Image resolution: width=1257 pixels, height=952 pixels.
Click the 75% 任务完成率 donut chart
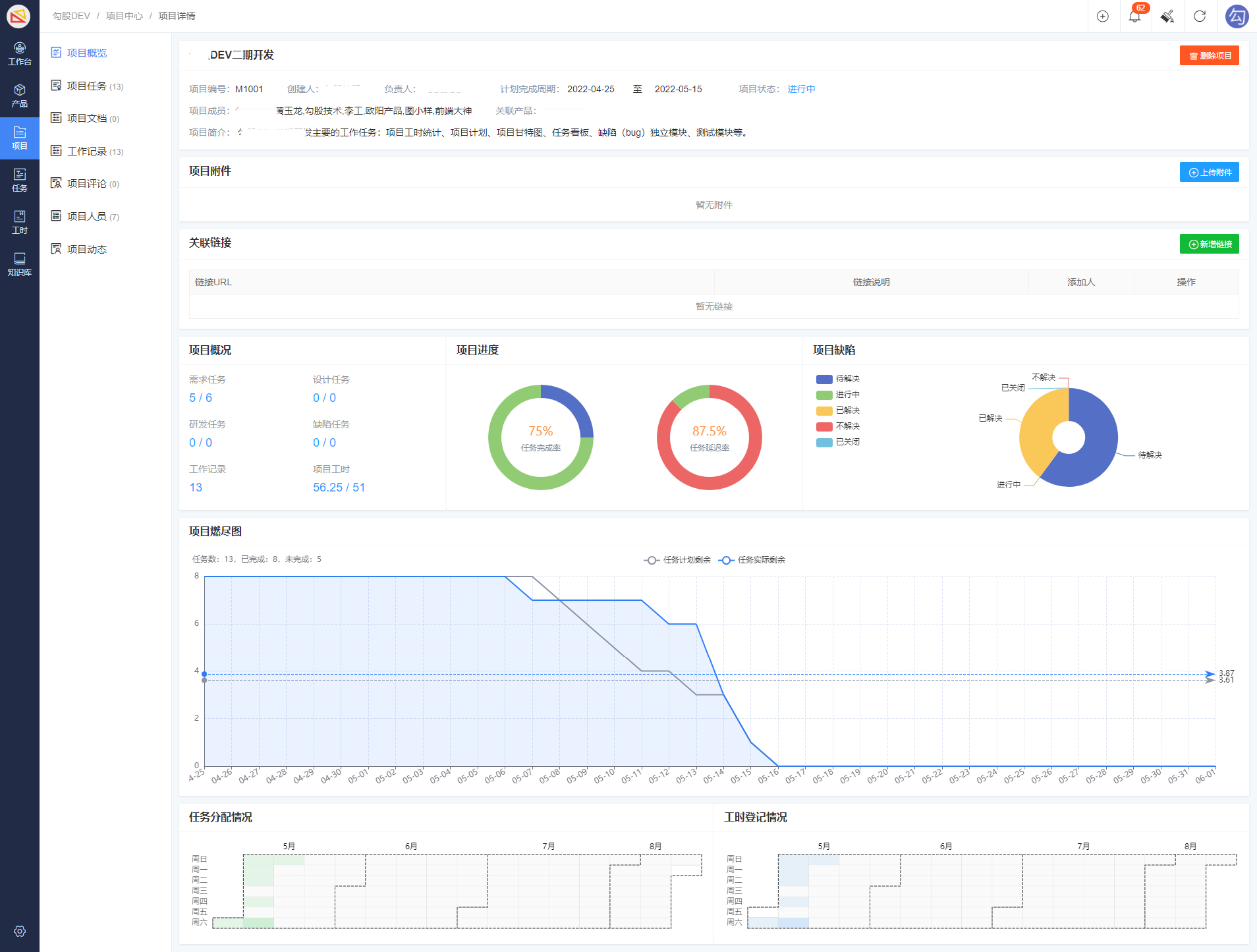[541, 437]
